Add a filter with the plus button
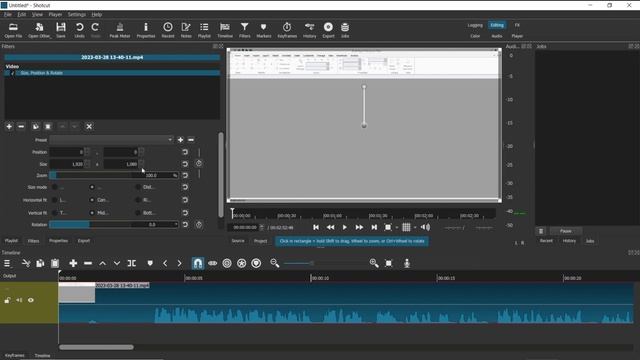640x360 pixels. (9, 127)
